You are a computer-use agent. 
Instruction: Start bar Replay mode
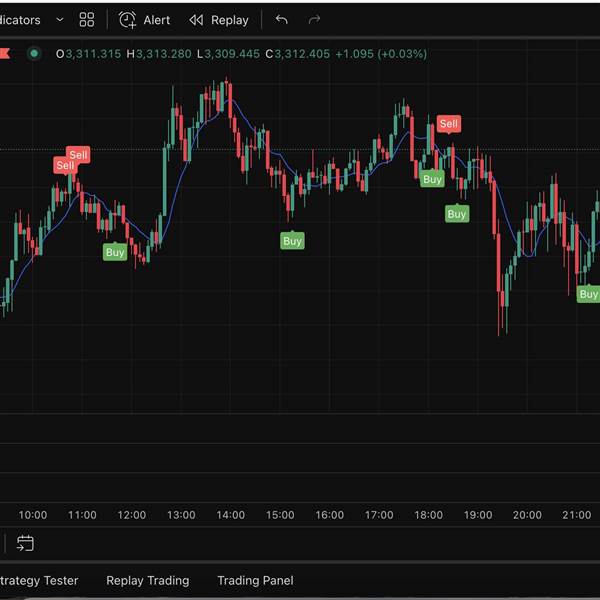click(x=219, y=20)
